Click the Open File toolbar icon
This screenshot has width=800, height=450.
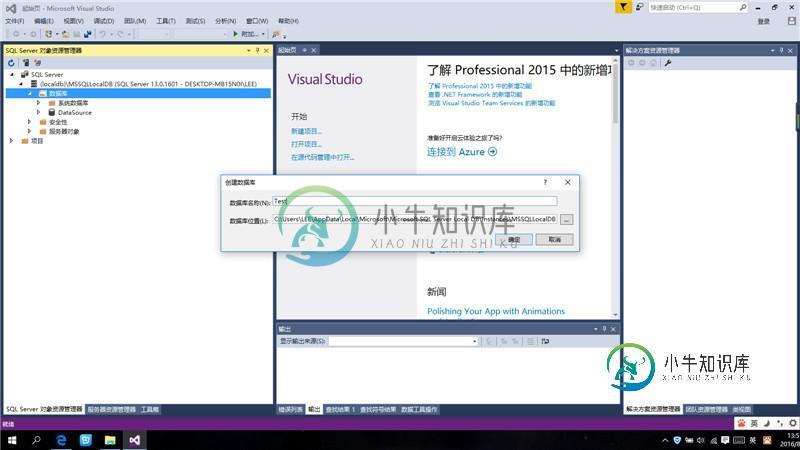[x=65, y=34]
